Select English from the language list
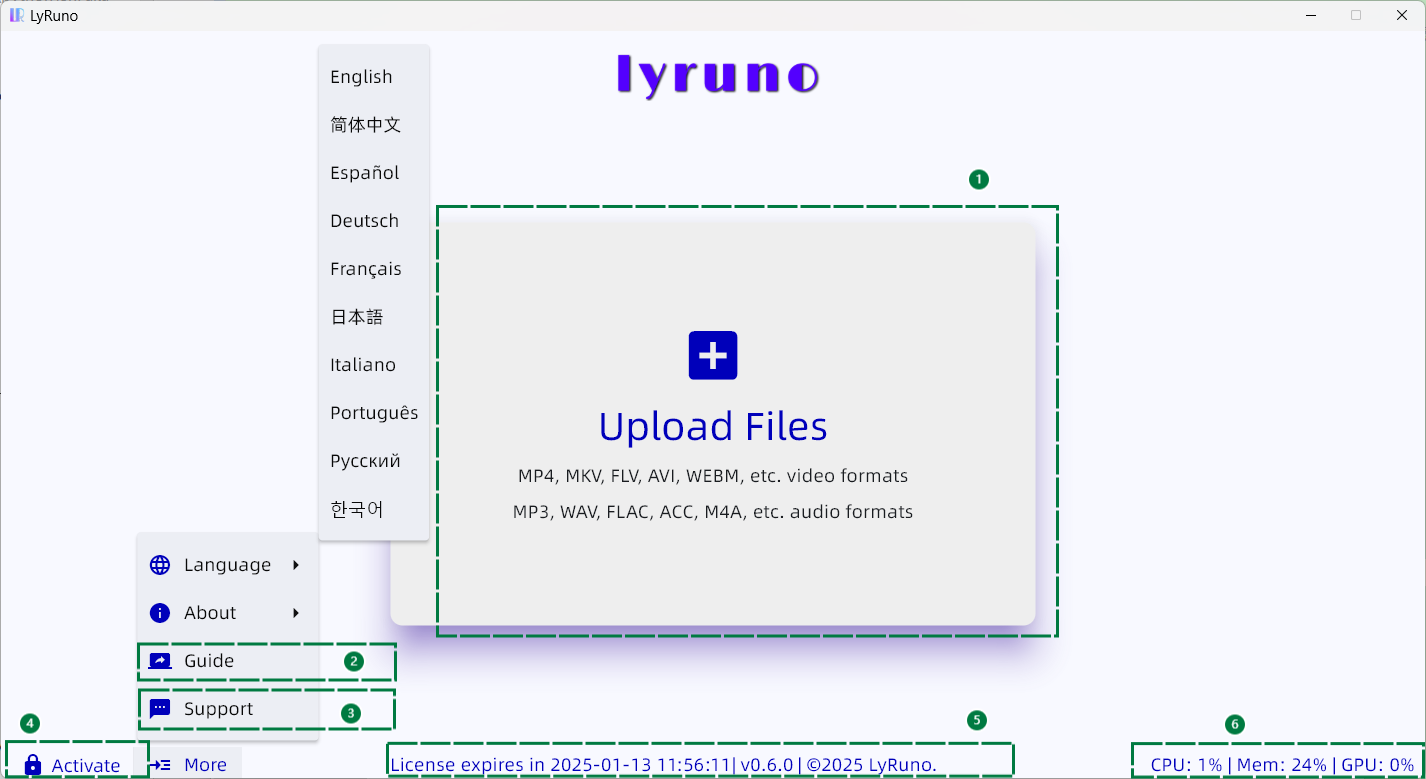The width and height of the screenshot is (1426, 779). [x=360, y=76]
